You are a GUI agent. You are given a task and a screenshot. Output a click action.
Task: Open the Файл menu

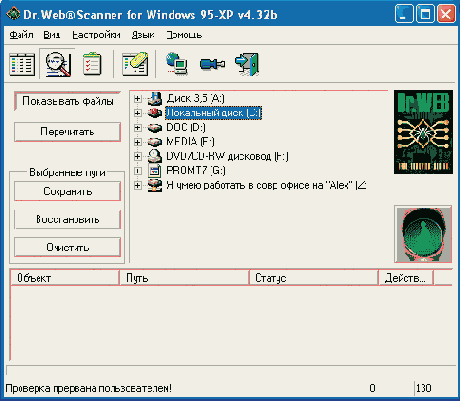click(21, 35)
